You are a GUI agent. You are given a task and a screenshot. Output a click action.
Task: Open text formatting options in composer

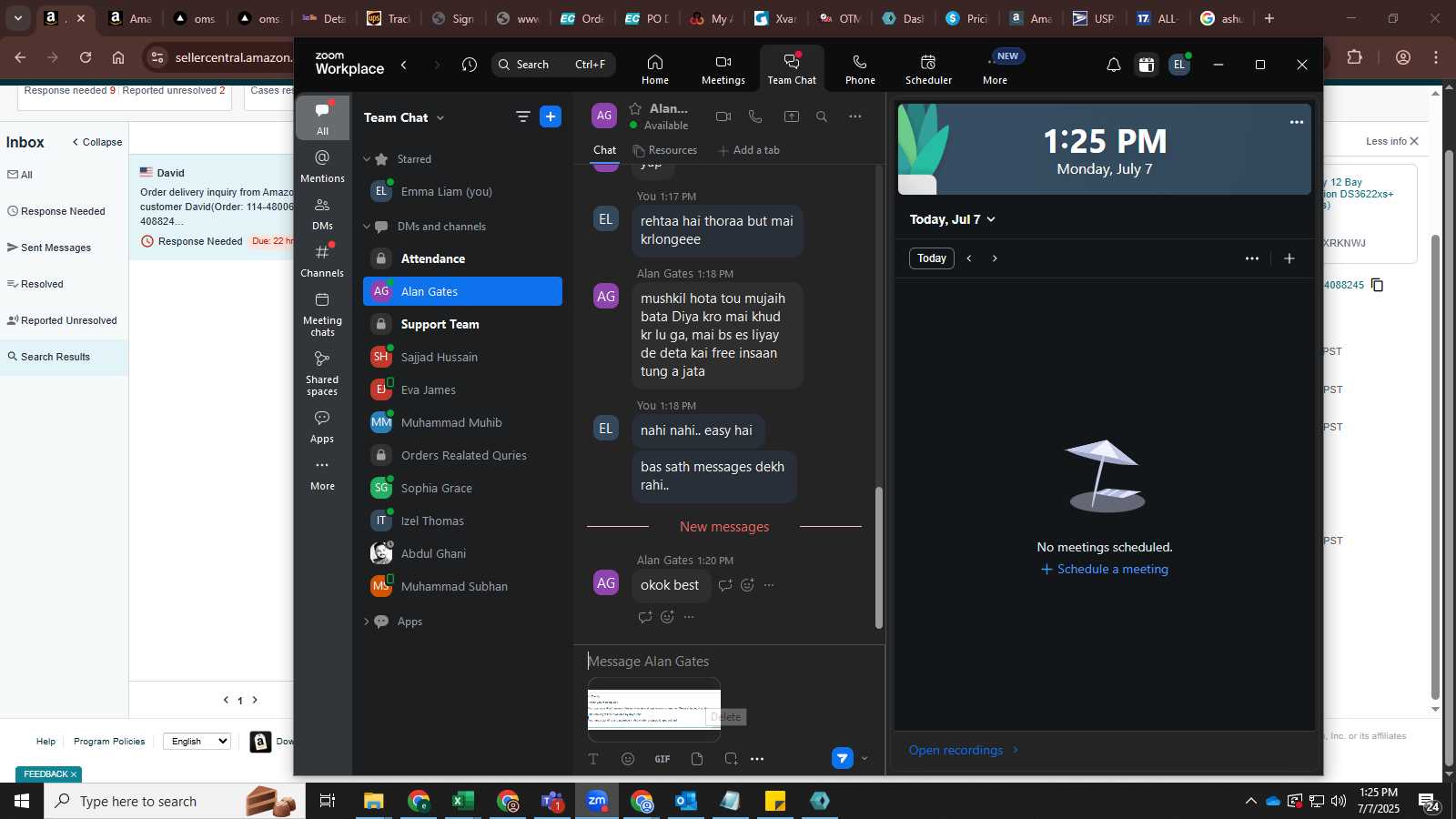click(593, 759)
